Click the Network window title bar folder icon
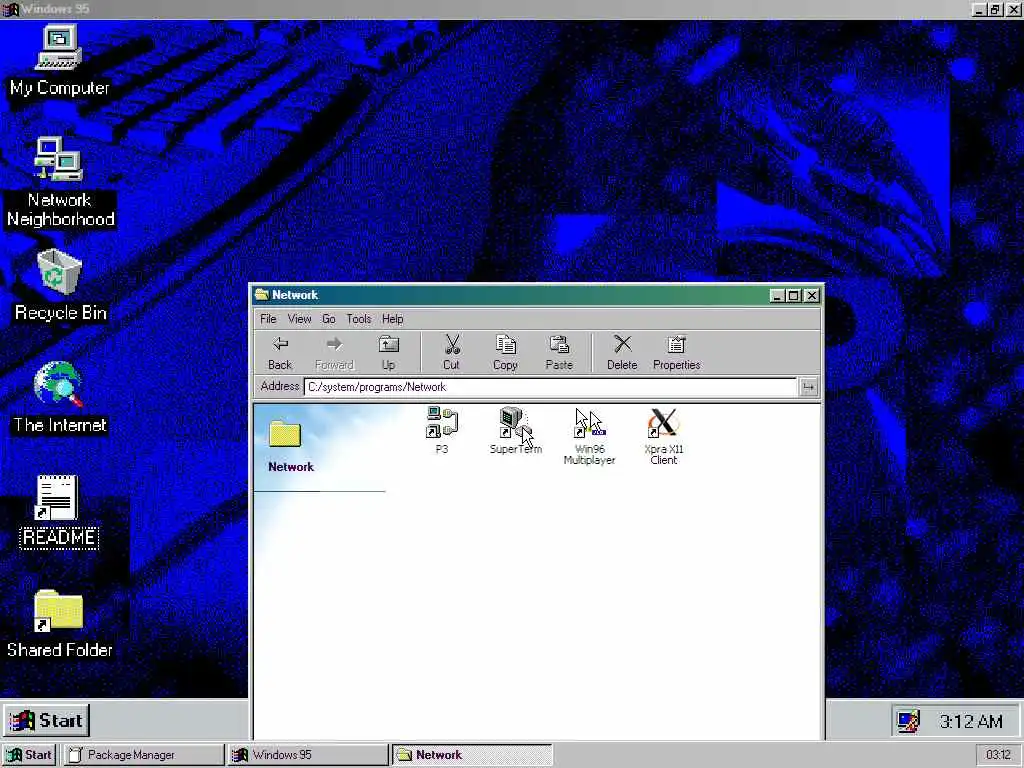Image resolution: width=1024 pixels, height=768 pixels. click(x=262, y=295)
